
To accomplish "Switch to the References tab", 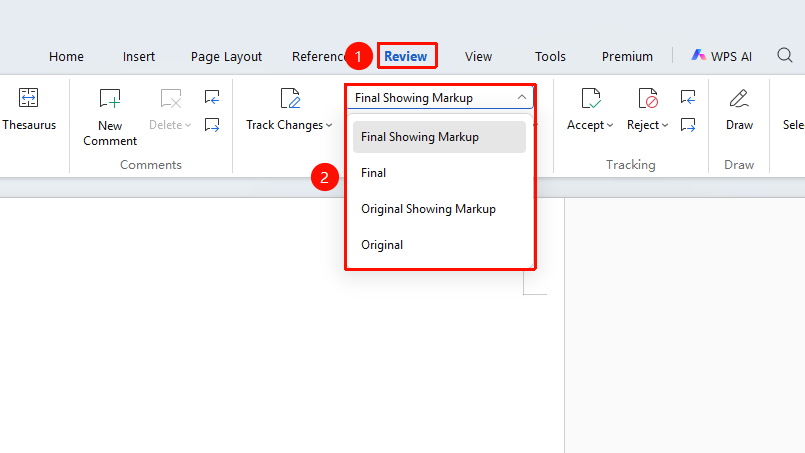I will point(318,56).
